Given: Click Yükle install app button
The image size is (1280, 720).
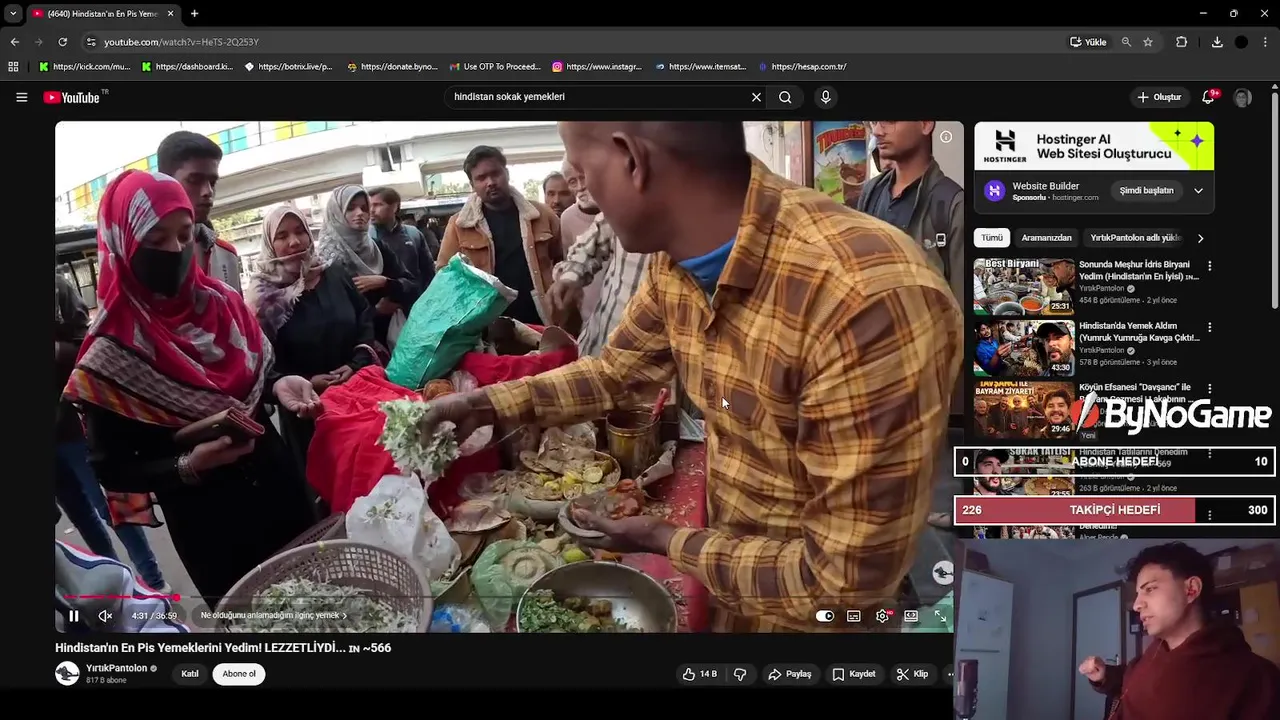Looking at the screenshot, I should point(1088,42).
